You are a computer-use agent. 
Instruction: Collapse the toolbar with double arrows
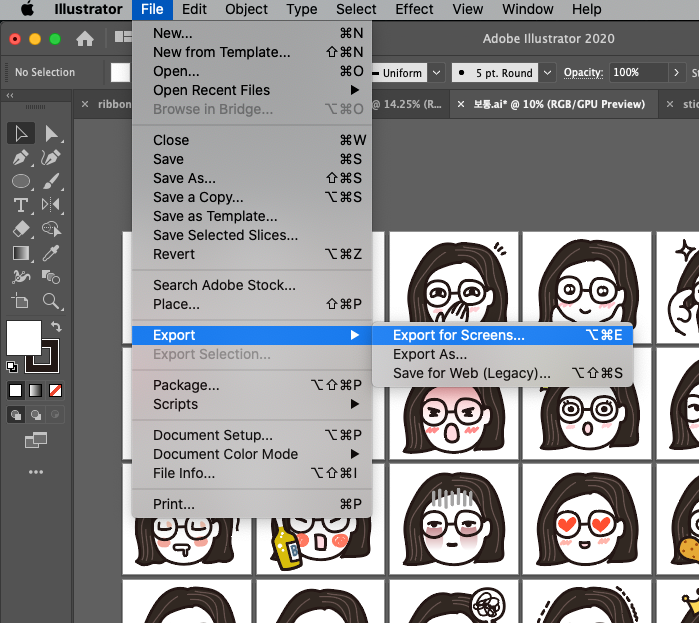coord(10,95)
